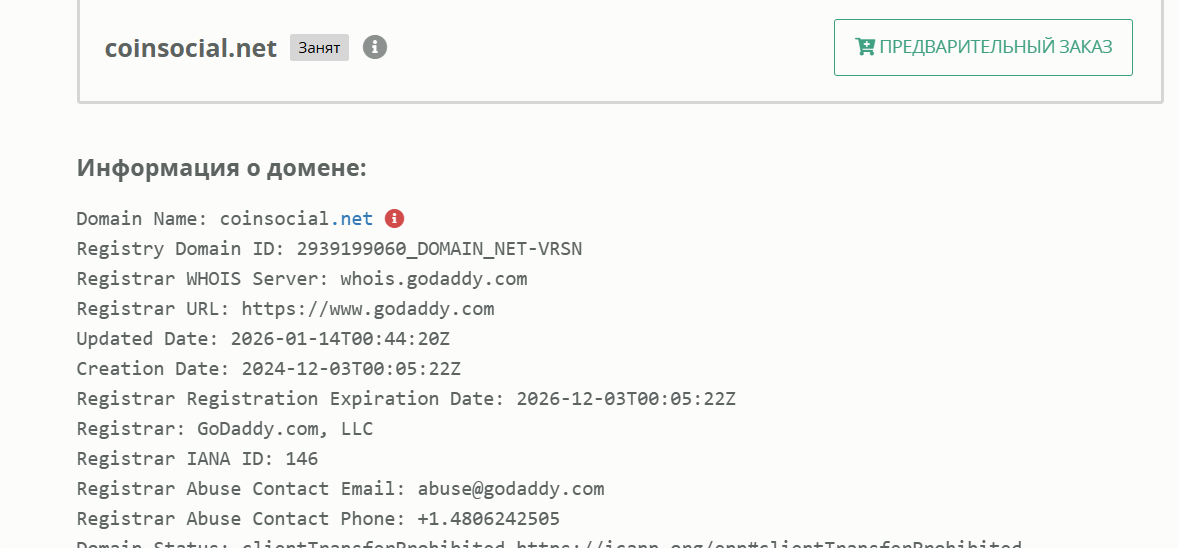
Task: Click the partially visible Domain Status line
Action: click(548, 544)
